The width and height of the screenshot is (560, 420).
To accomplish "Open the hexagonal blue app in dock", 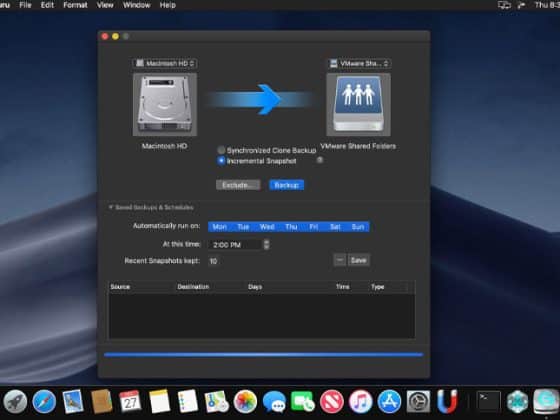I will pos(517,401).
